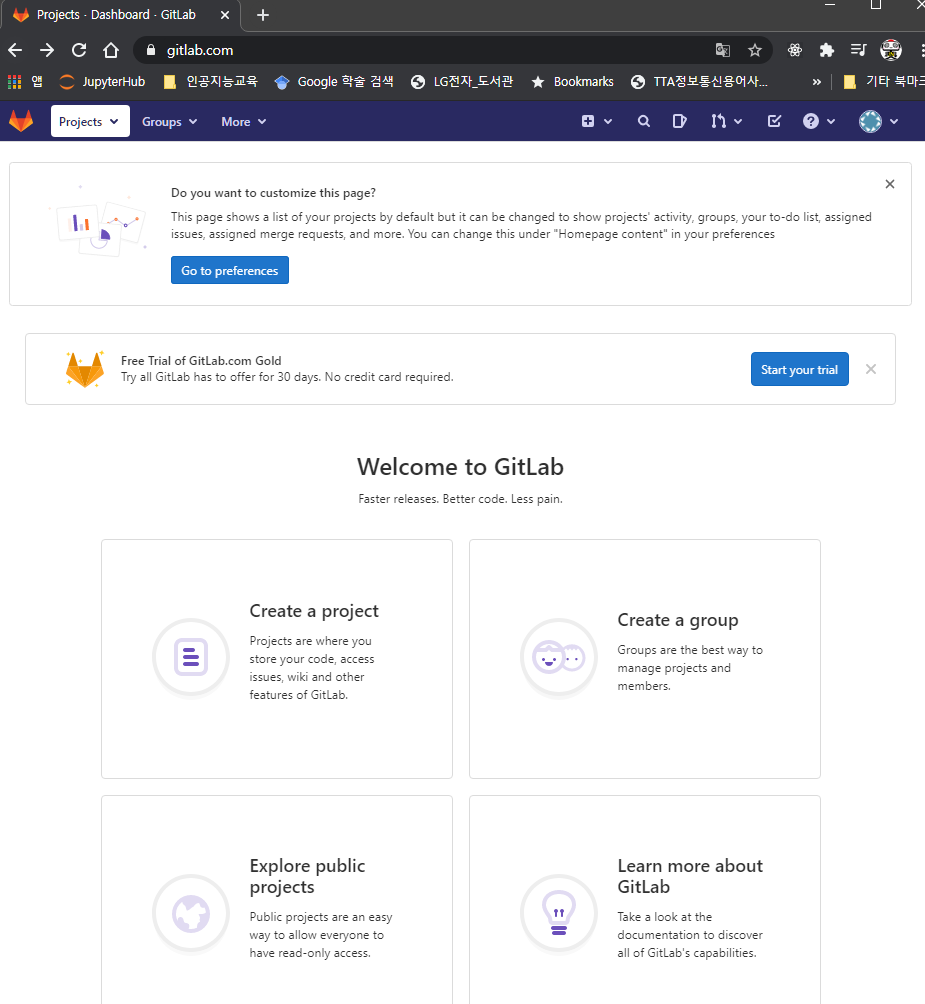This screenshot has width=925, height=1004.
Task: Open the 인공지능교육 bookmark folder
Action: coord(211,81)
